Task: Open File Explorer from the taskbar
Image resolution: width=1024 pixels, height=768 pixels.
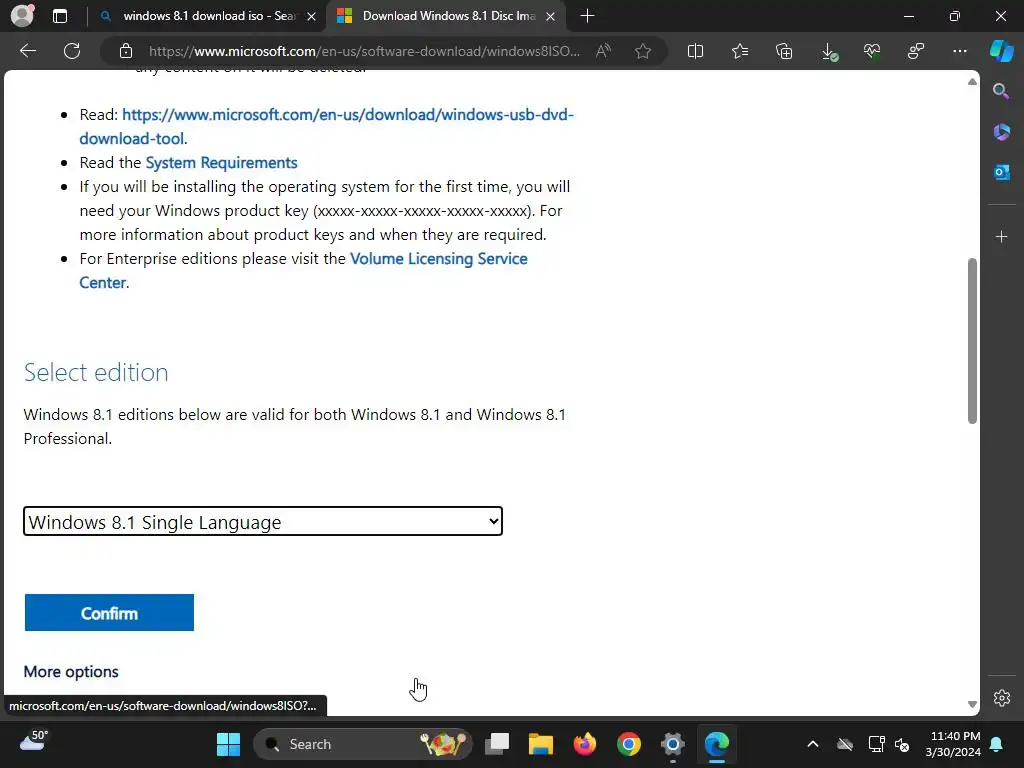Action: pyautogui.click(x=541, y=744)
